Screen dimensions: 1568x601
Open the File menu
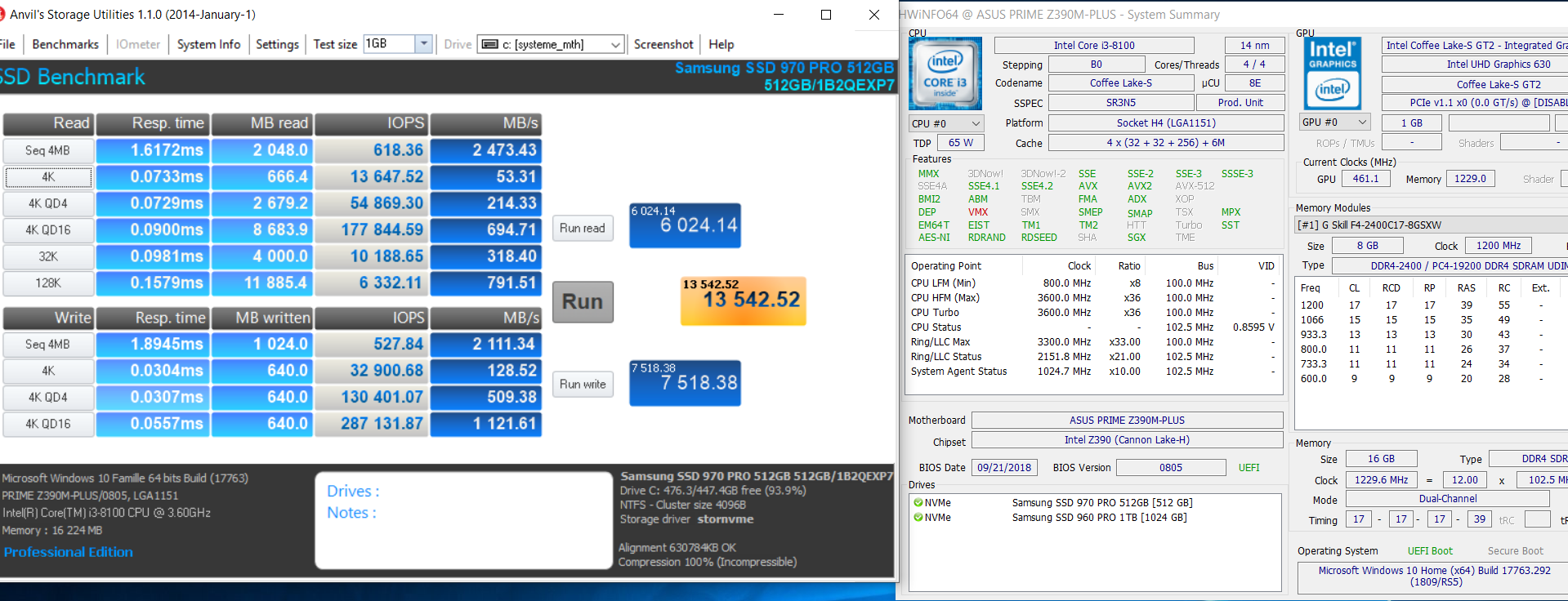(x=7, y=44)
